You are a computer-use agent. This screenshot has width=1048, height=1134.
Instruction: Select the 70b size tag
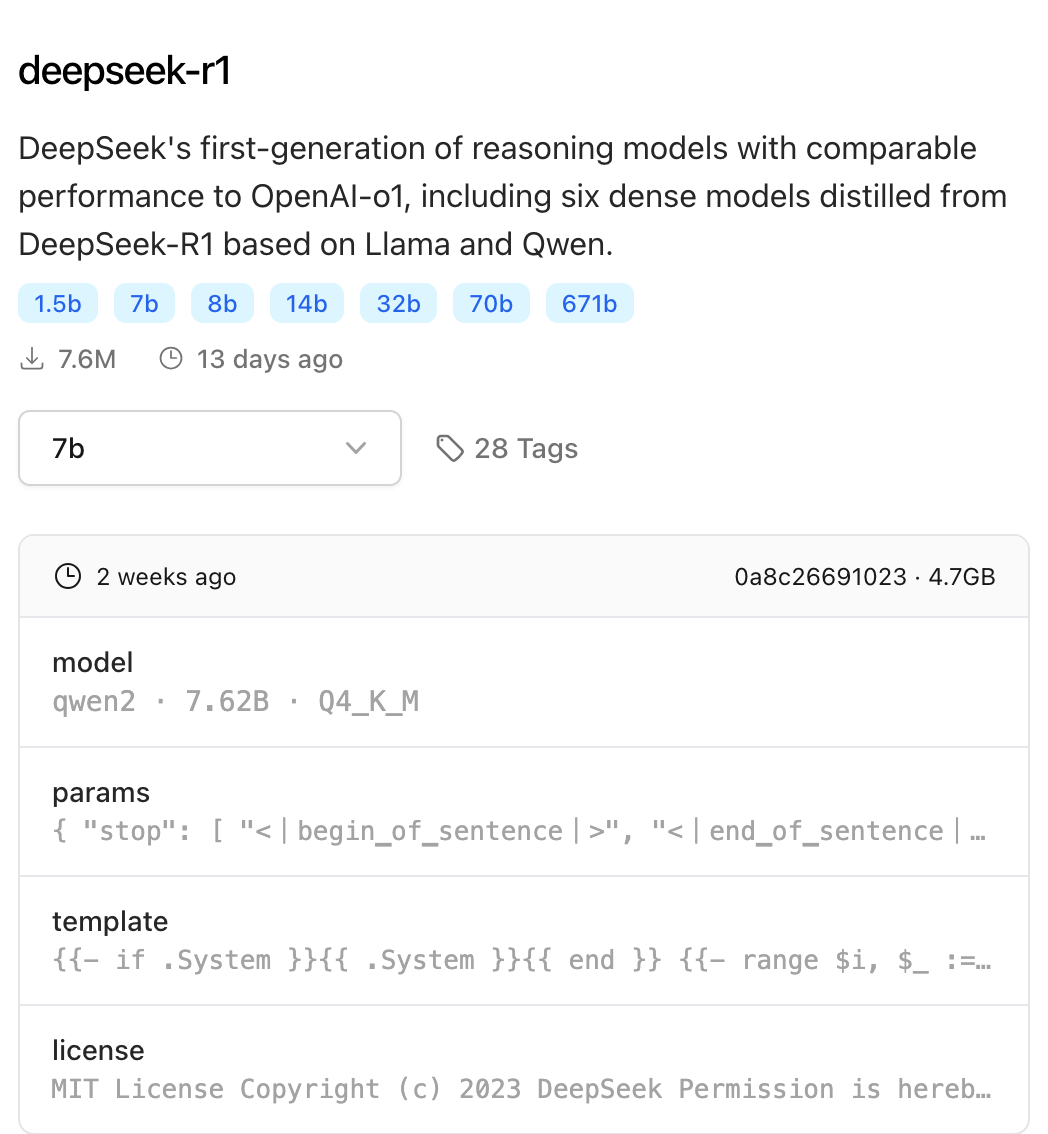coord(491,303)
